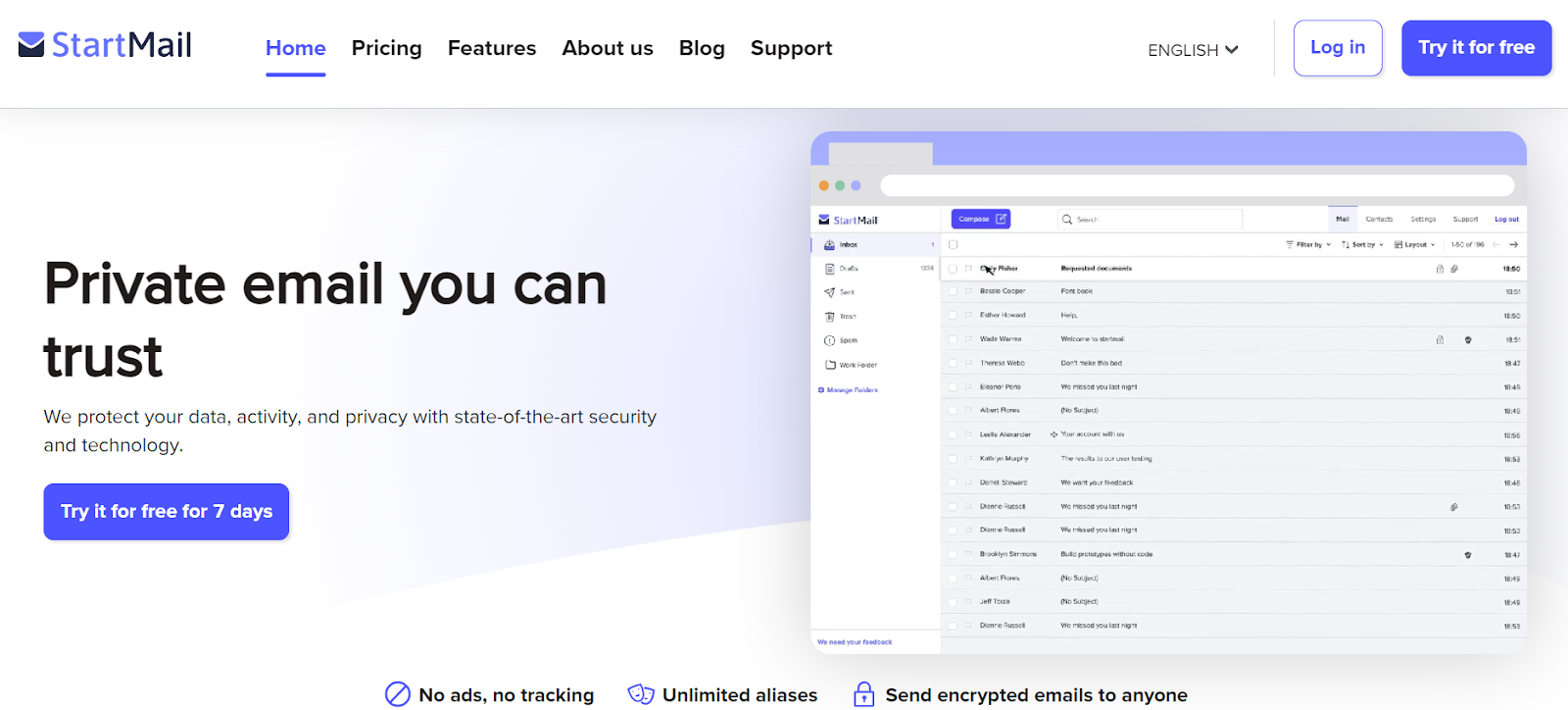
Task: Open the Settings tab in the mockup
Action: point(1423,220)
